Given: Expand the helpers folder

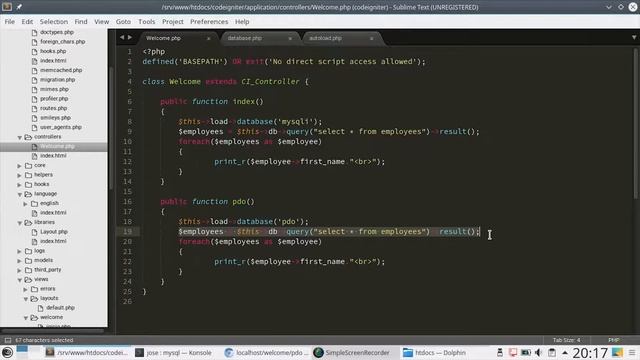Looking at the screenshot, I should [20, 175].
